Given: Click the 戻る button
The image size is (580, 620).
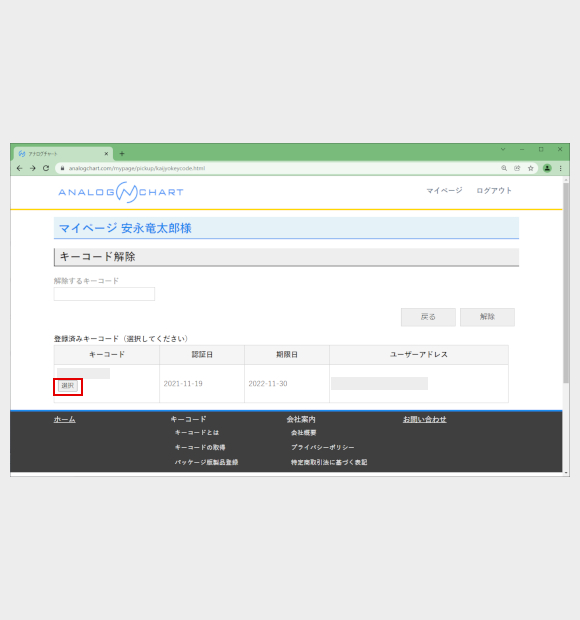Looking at the screenshot, I should pos(428,317).
